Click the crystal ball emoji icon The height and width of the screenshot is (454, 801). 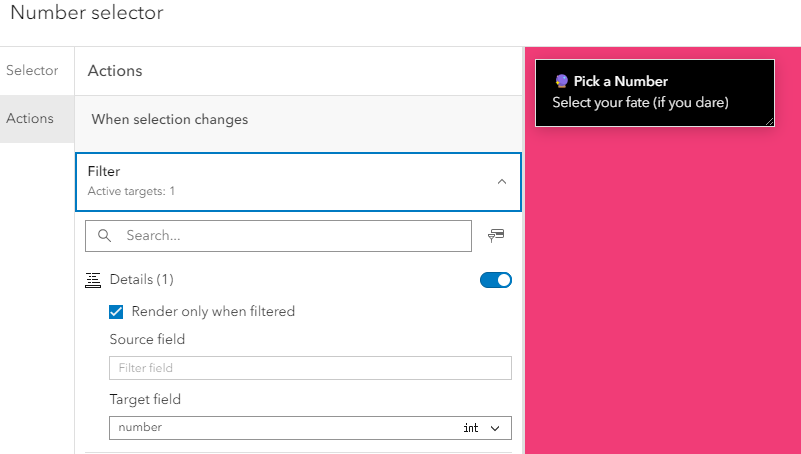(561, 82)
